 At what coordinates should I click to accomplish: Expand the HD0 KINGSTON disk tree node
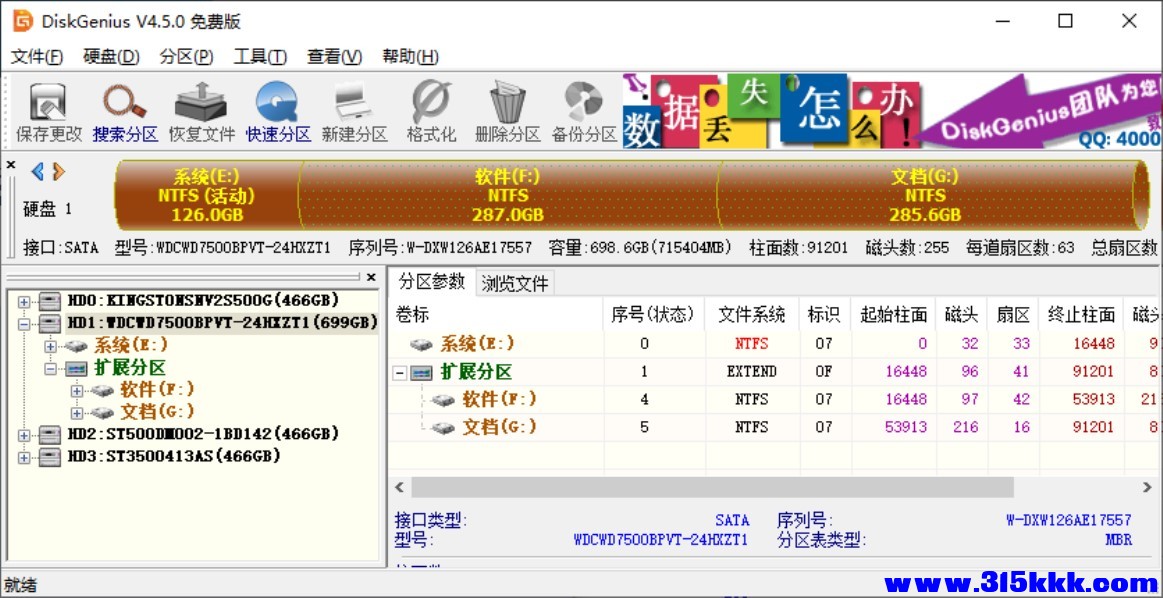click(24, 300)
